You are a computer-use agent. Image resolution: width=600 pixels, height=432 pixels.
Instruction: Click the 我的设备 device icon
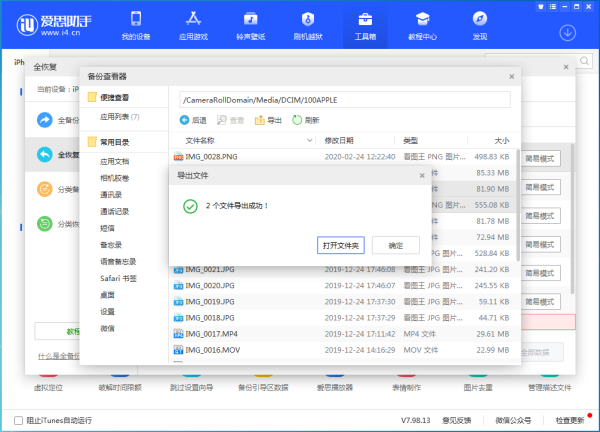(x=135, y=25)
